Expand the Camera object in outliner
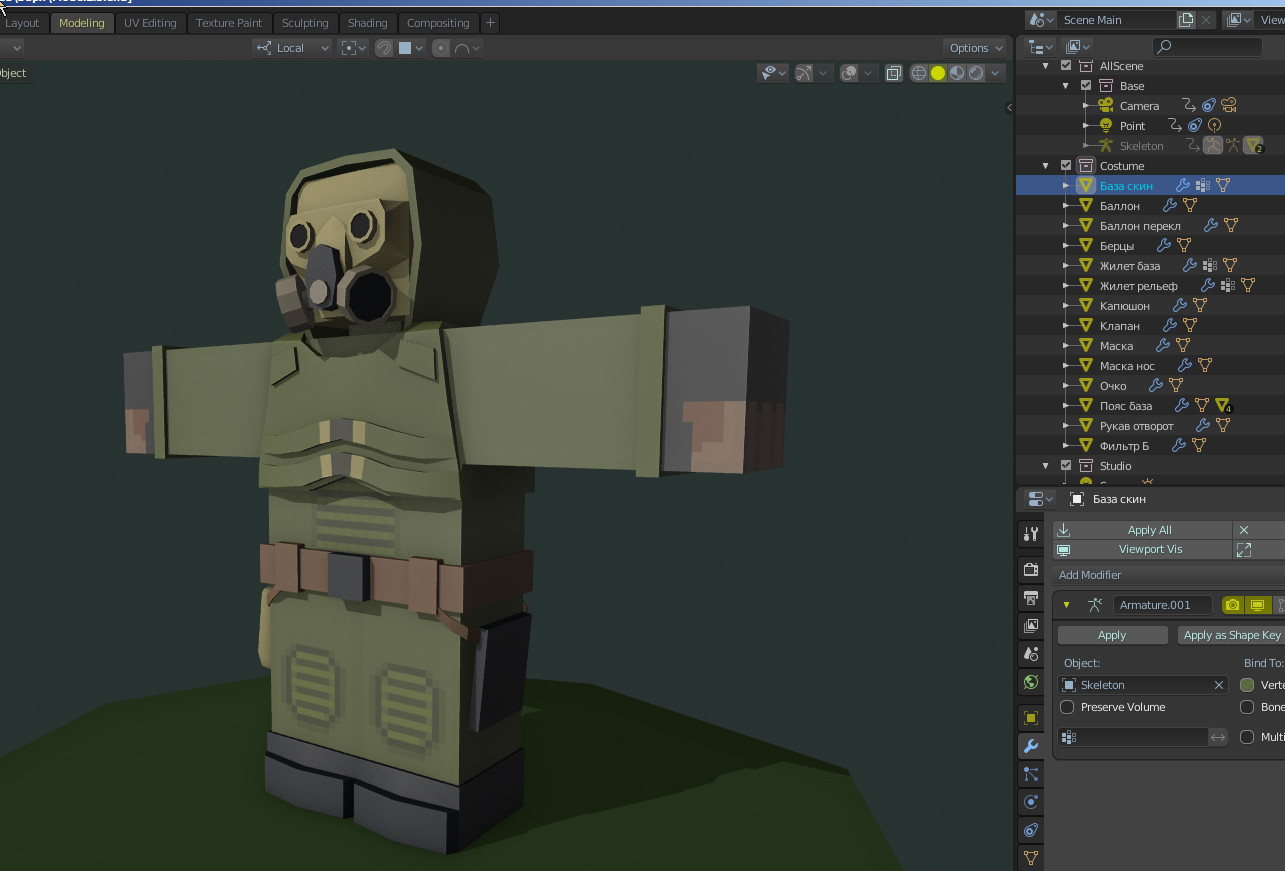This screenshot has height=871, width=1285. tap(1086, 106)
